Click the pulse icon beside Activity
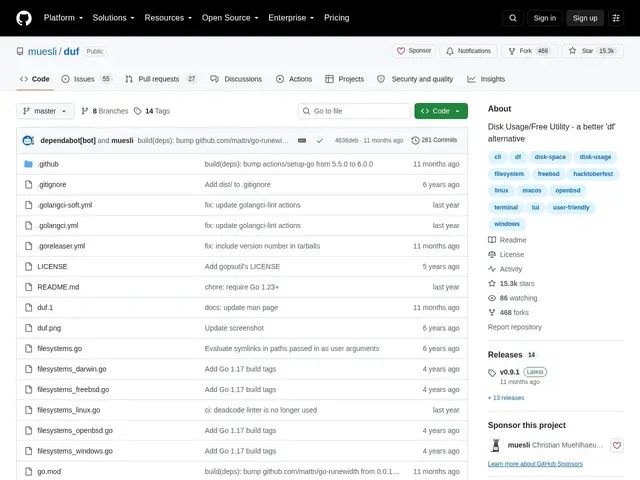The width and height of the screenshot is (640, 480). (492, 269)
